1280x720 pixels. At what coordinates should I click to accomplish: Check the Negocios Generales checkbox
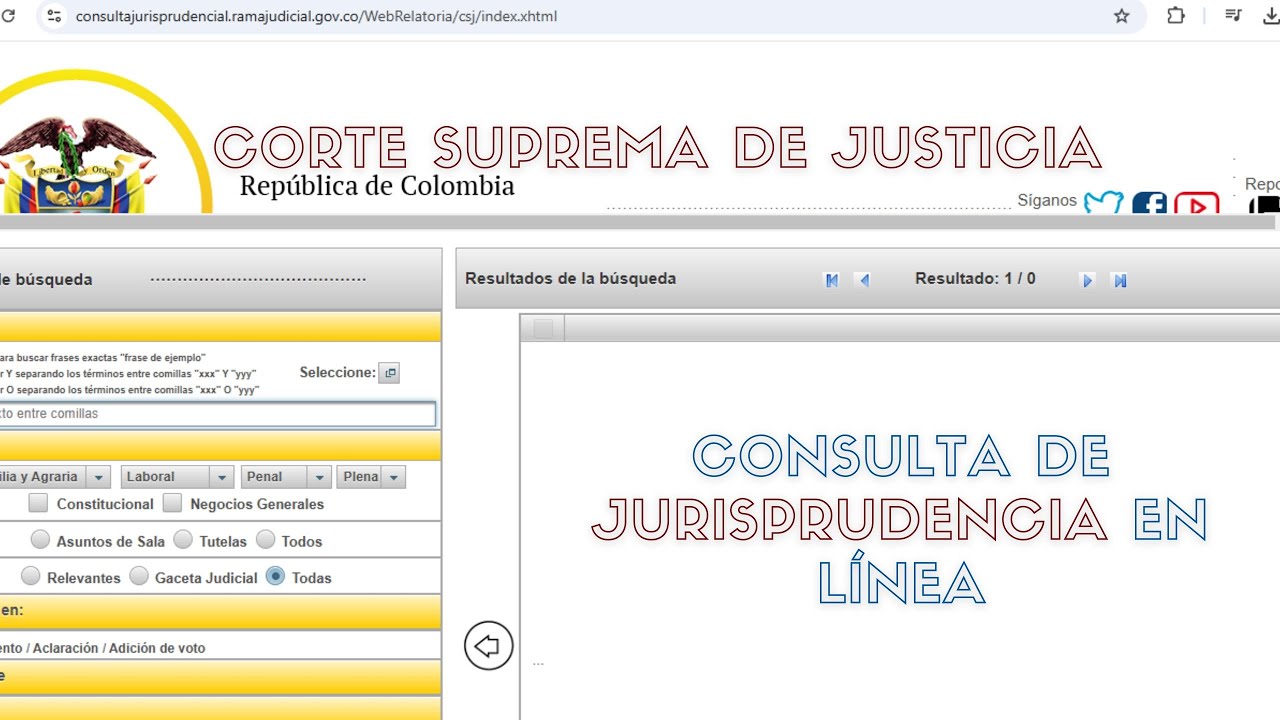click(x=172, y=503)
